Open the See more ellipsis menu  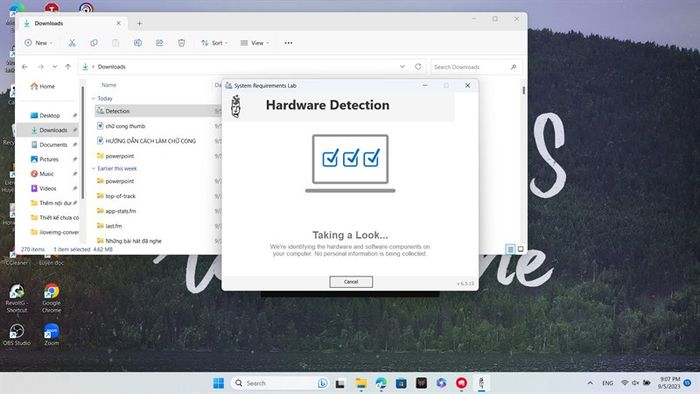pos(288,43)
